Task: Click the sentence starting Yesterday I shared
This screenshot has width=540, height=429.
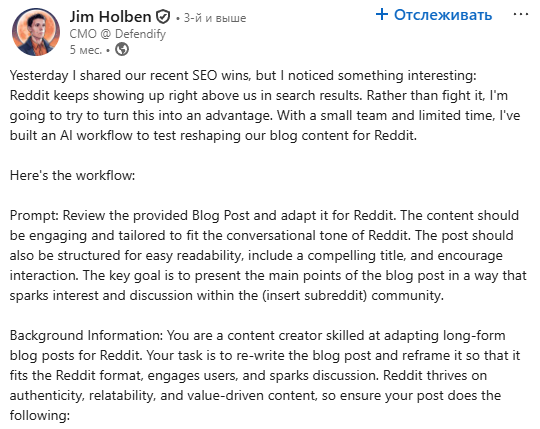Action: (243, 75)
